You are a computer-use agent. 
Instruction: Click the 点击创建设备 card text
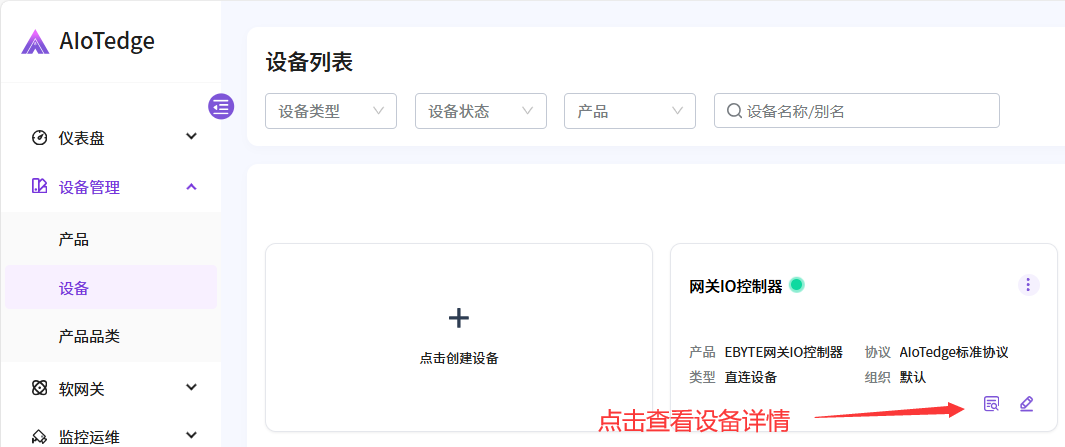point(458,358)
